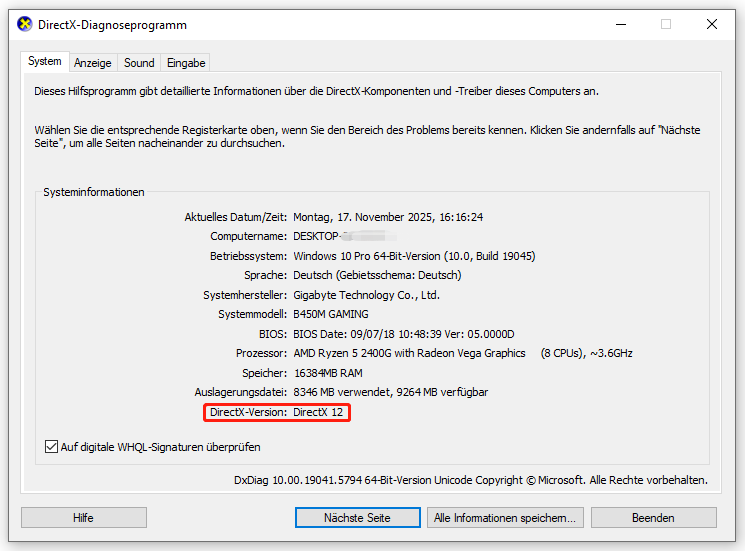The image size is (745, 551).
Task: Click the Beenden button
Action: pos(653,518)
